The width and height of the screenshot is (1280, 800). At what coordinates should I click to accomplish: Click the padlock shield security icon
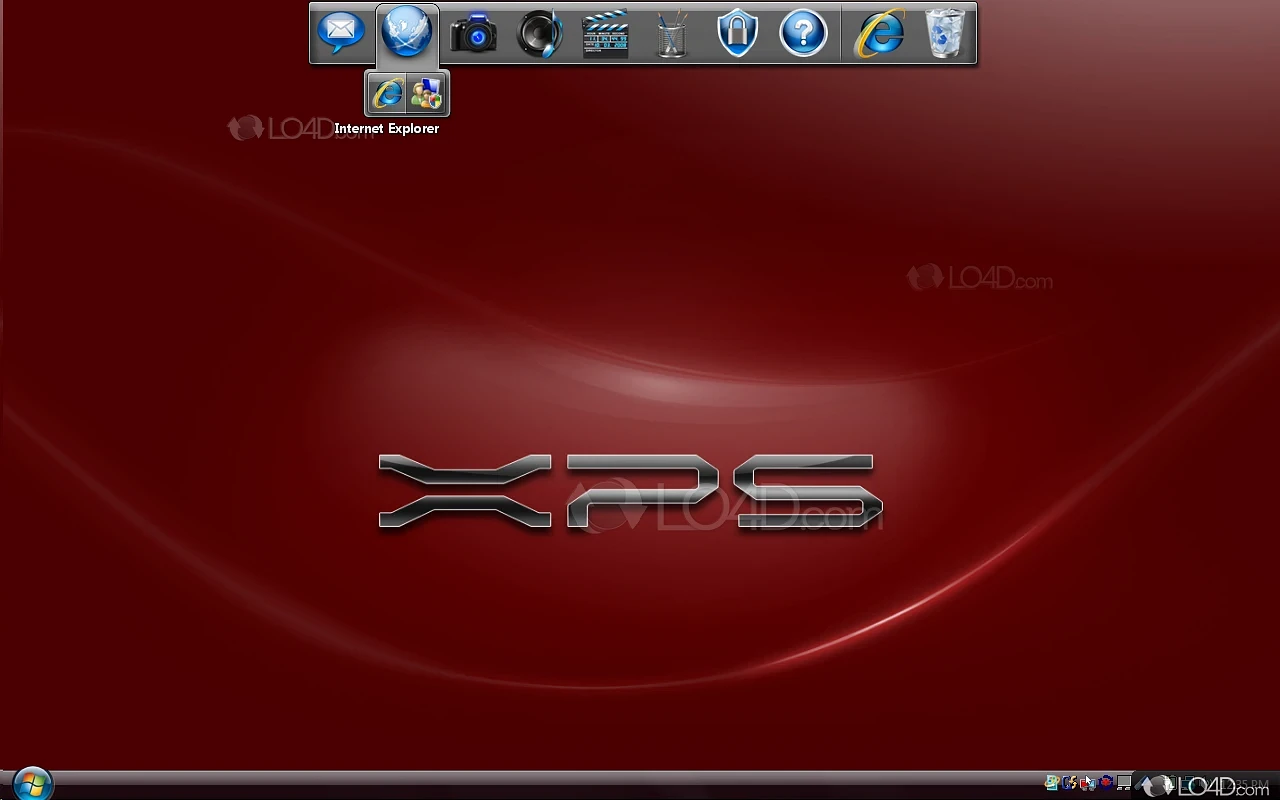(737, 34)
